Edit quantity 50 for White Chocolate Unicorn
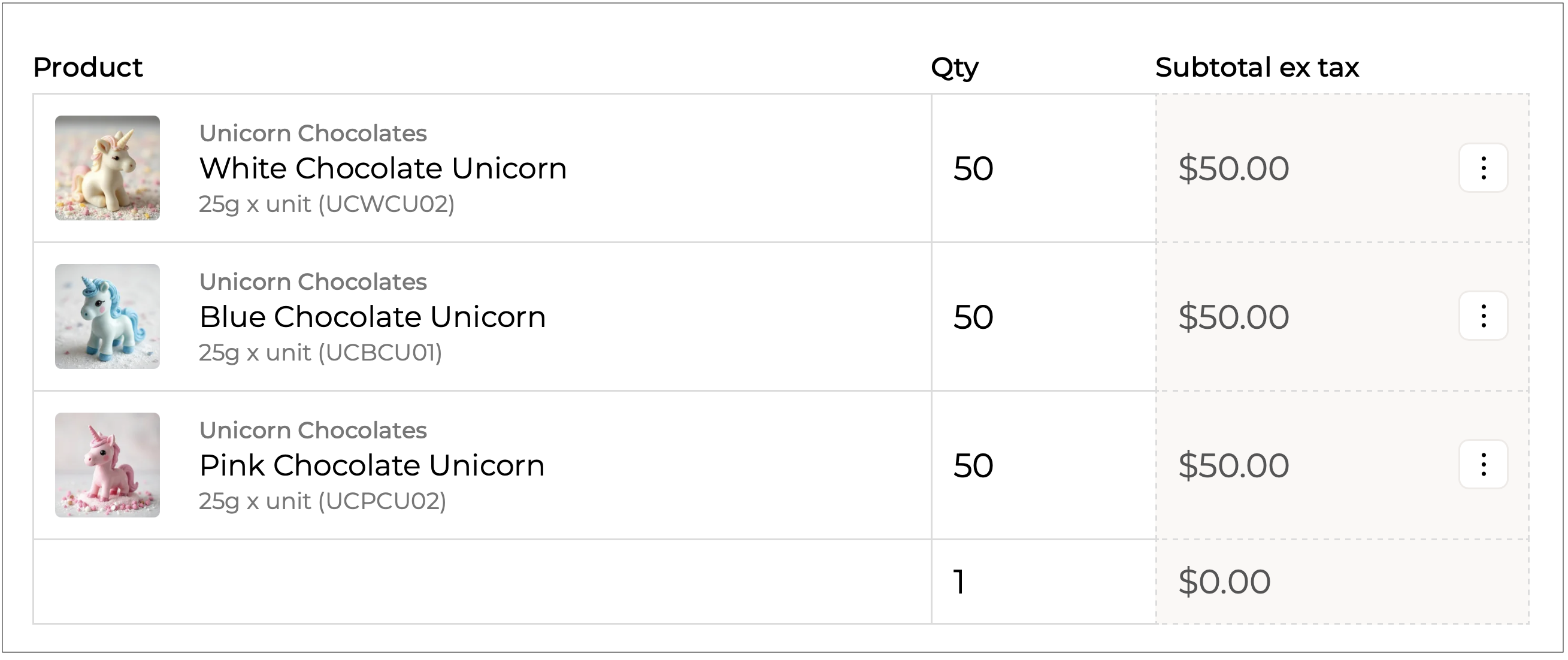 (974, 169)
